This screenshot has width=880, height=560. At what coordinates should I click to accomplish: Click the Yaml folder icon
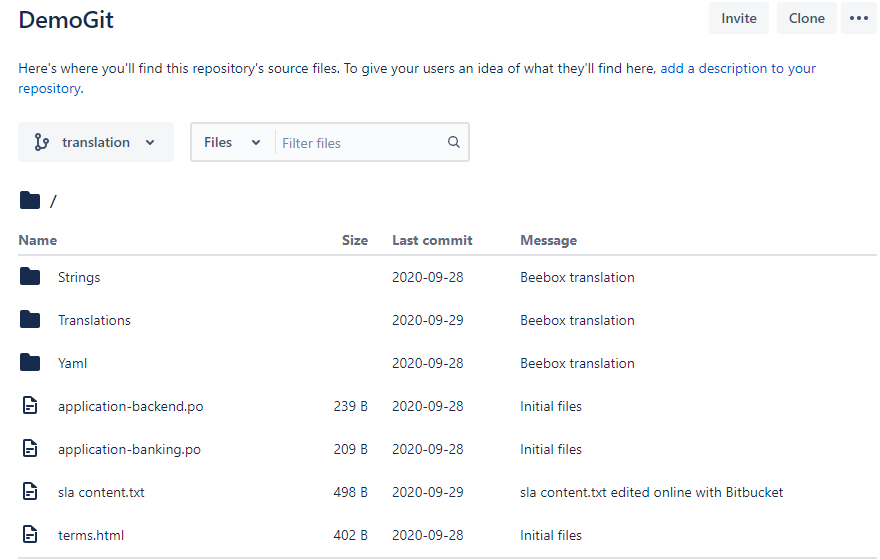[x=30, y=363]
